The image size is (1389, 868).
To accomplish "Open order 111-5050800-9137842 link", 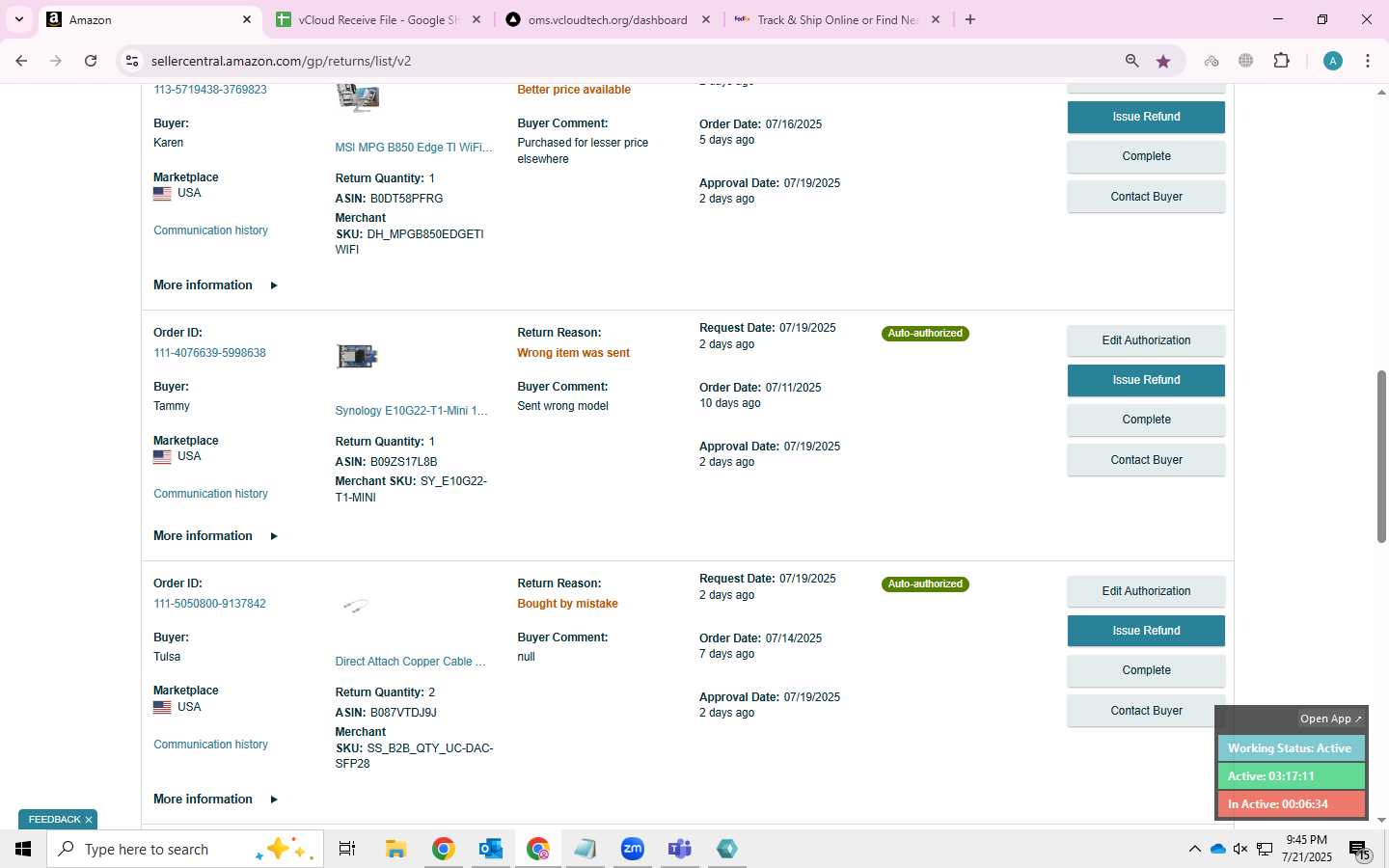I will pos(209,604).
